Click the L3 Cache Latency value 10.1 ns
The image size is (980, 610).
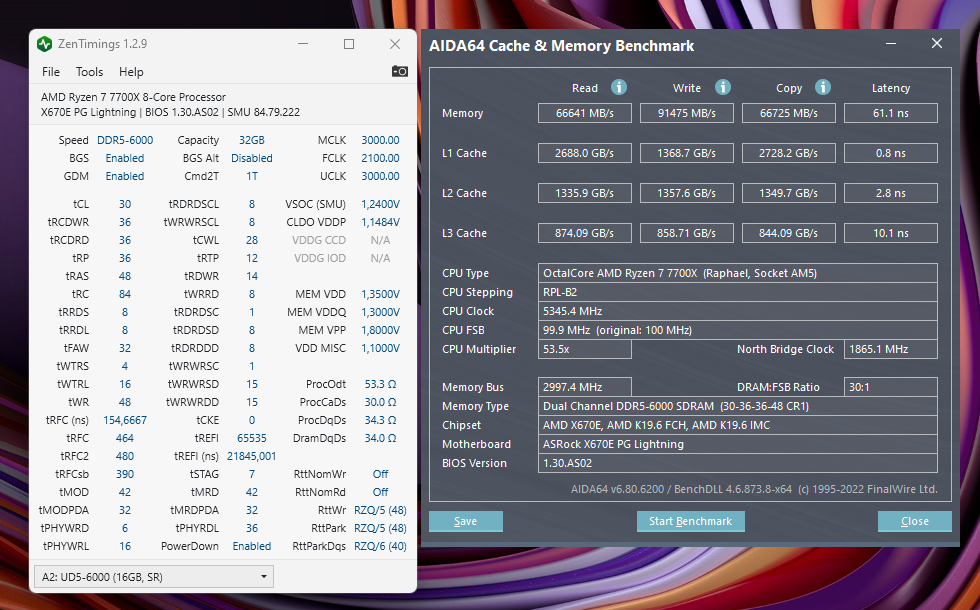click(891, 233)
